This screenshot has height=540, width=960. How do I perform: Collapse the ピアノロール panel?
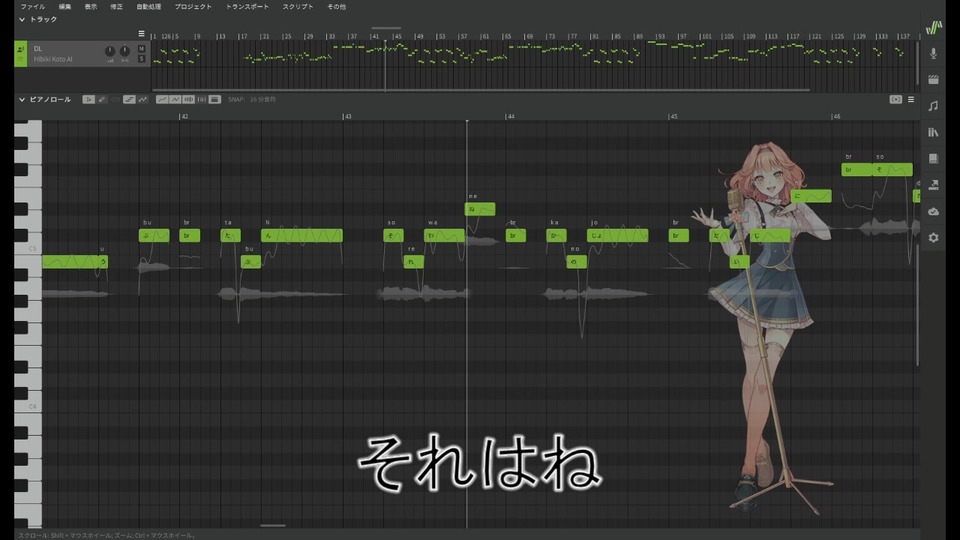[22, 99]
